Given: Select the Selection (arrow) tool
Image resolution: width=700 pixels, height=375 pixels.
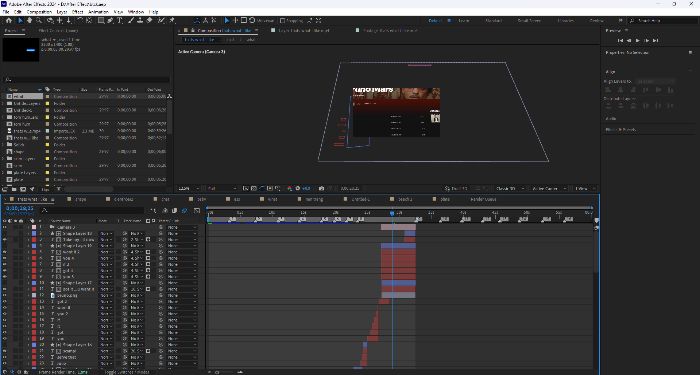Looking at the screenshot, I should pyautogui.click(x=20, y=21).
